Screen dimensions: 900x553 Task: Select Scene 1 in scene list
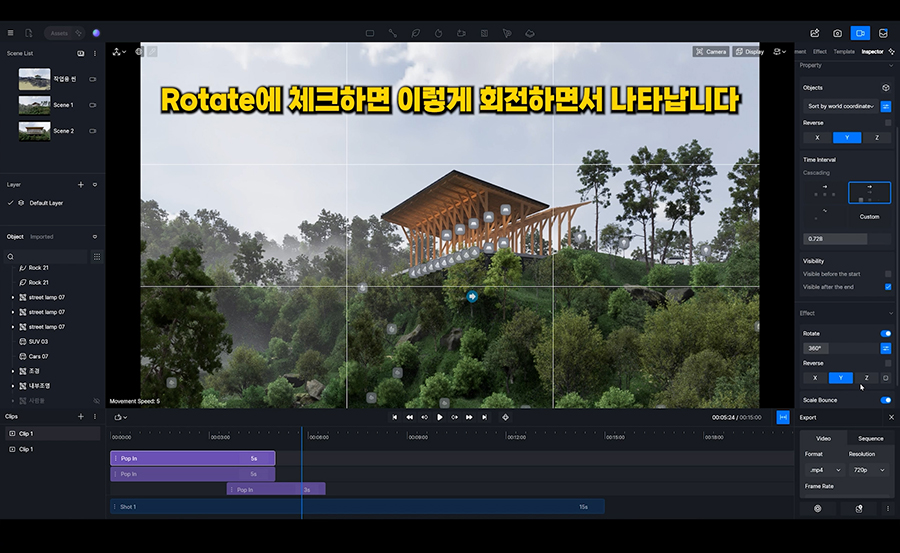click(64, 105)
